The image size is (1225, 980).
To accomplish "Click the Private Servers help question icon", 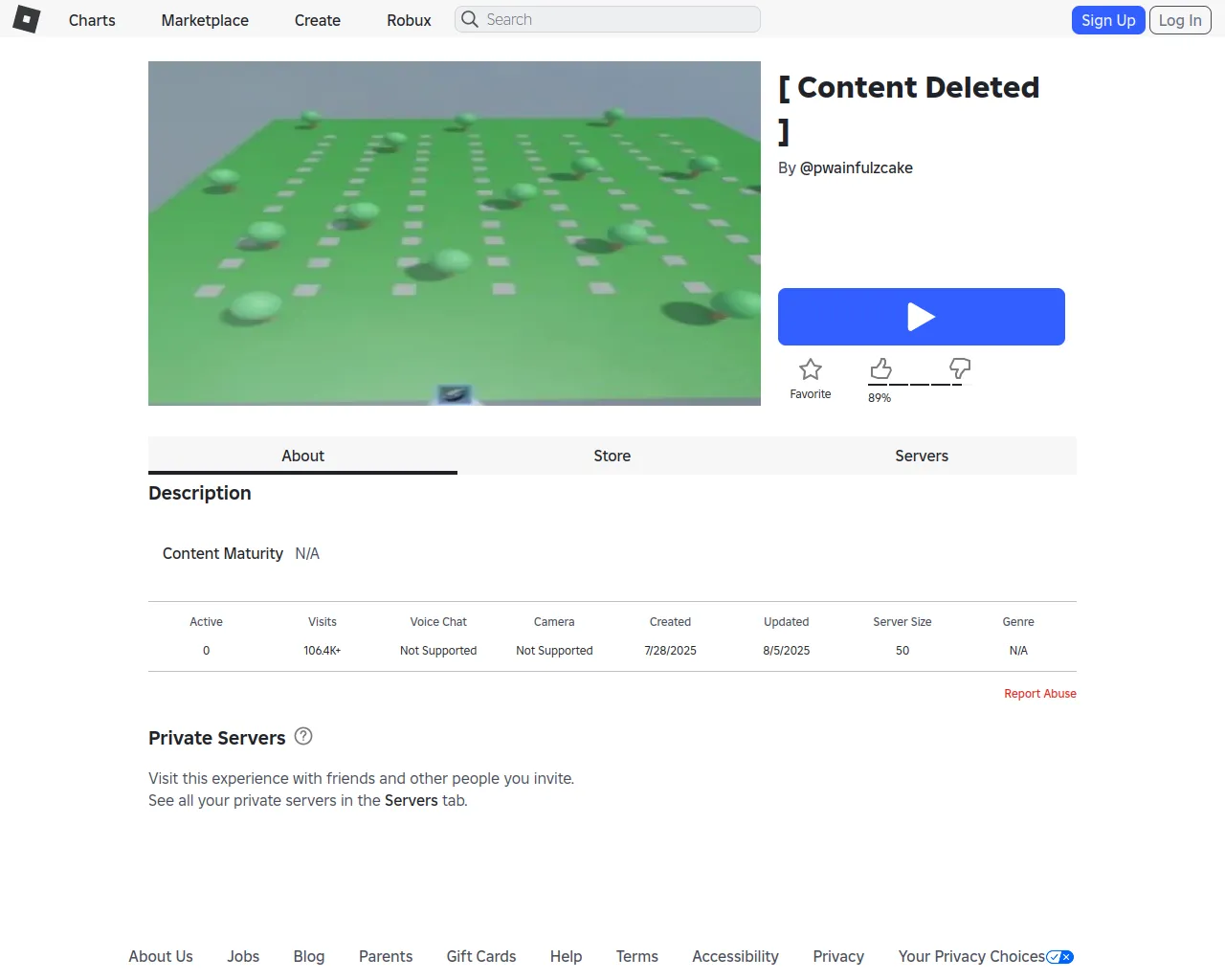I will (x=303, y=736).
